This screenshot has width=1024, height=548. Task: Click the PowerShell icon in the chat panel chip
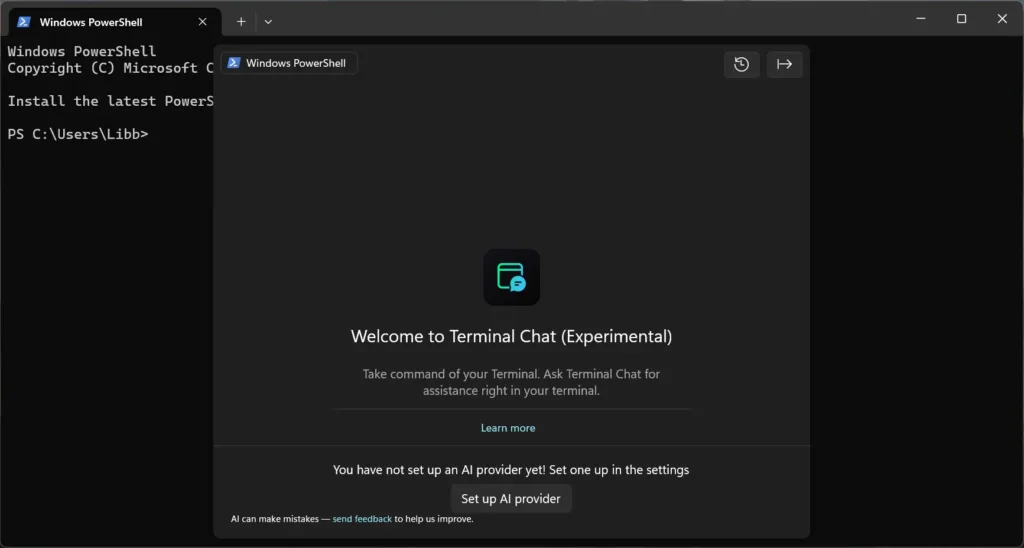pyautogui.click(x=234, y=63)
